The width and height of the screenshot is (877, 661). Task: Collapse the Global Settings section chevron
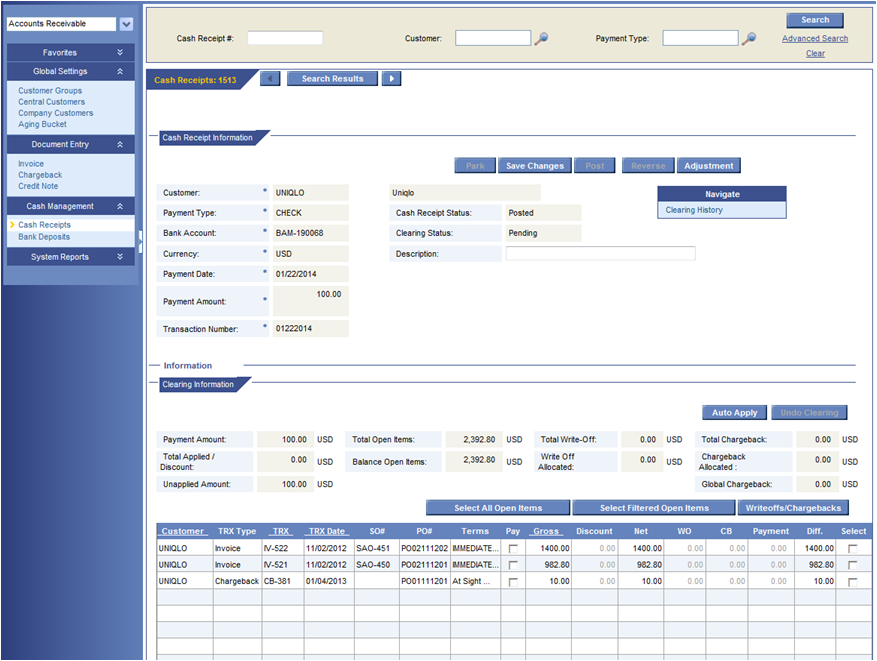click(120, 72)
